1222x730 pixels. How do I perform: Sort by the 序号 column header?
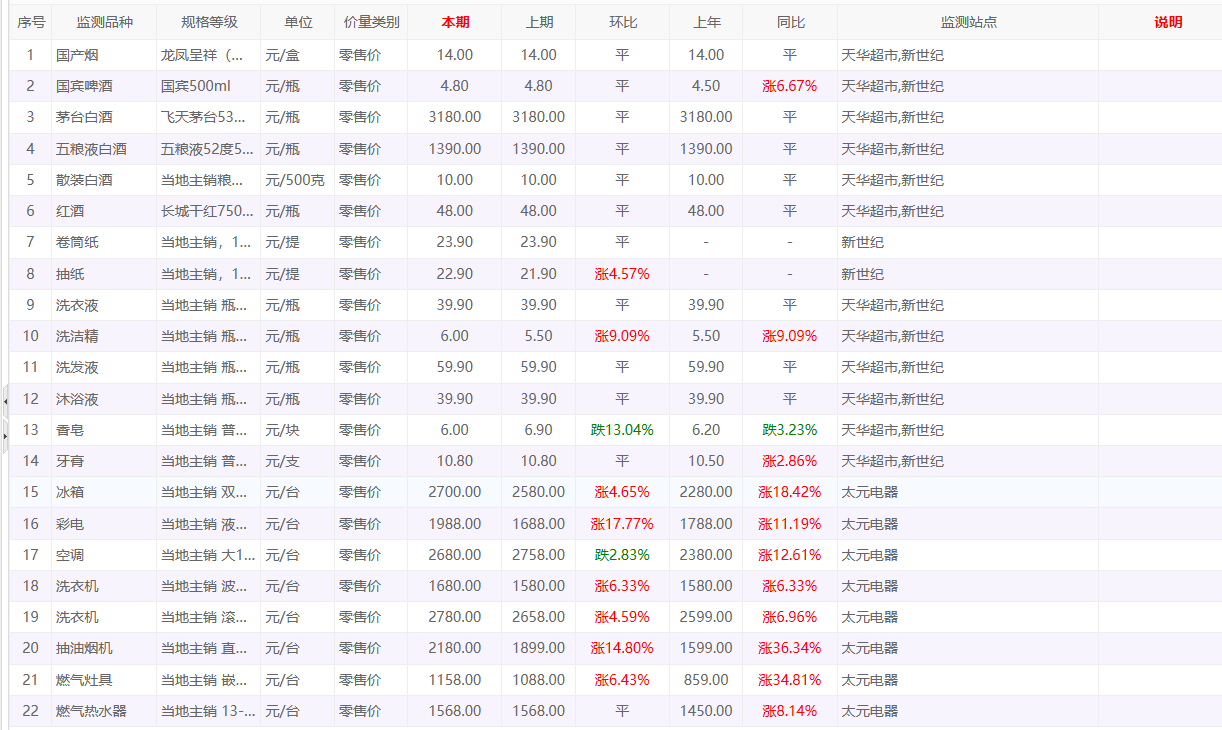31,22
